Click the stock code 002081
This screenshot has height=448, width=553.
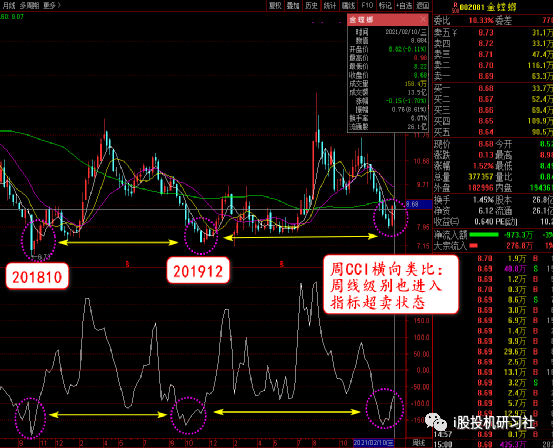coord(473,7)
